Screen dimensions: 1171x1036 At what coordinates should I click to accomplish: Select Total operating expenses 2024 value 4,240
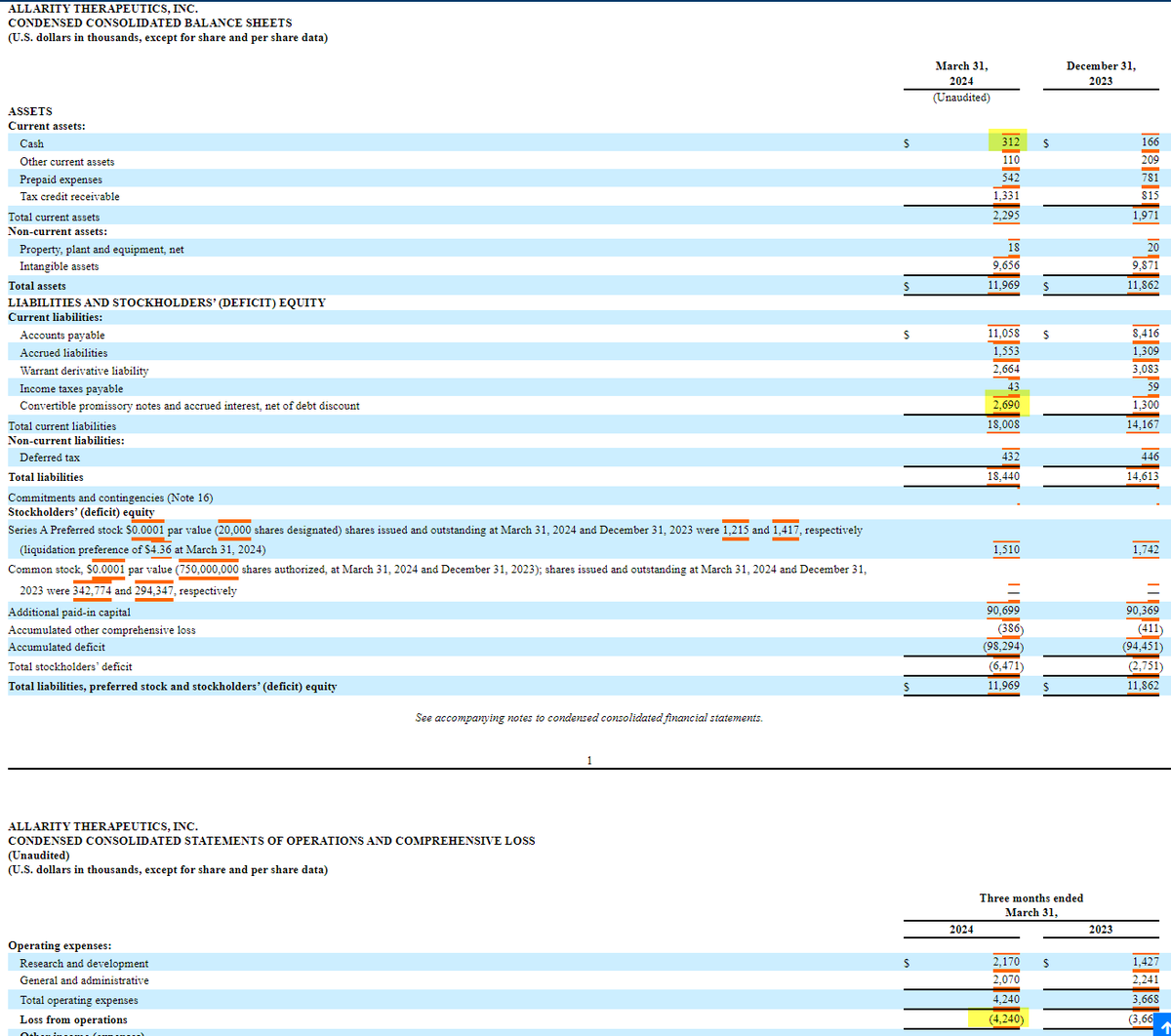(1005, 1000)
